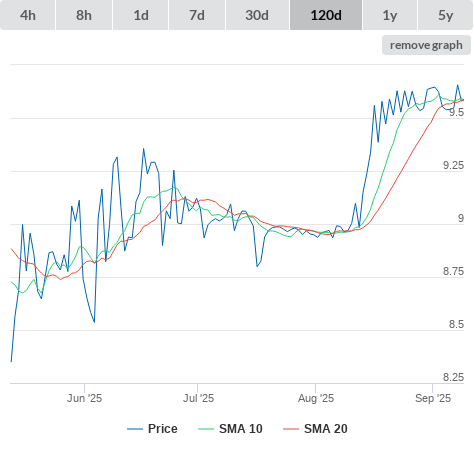
Task: Hide the SMA 10 legend series
Action: 241,429
